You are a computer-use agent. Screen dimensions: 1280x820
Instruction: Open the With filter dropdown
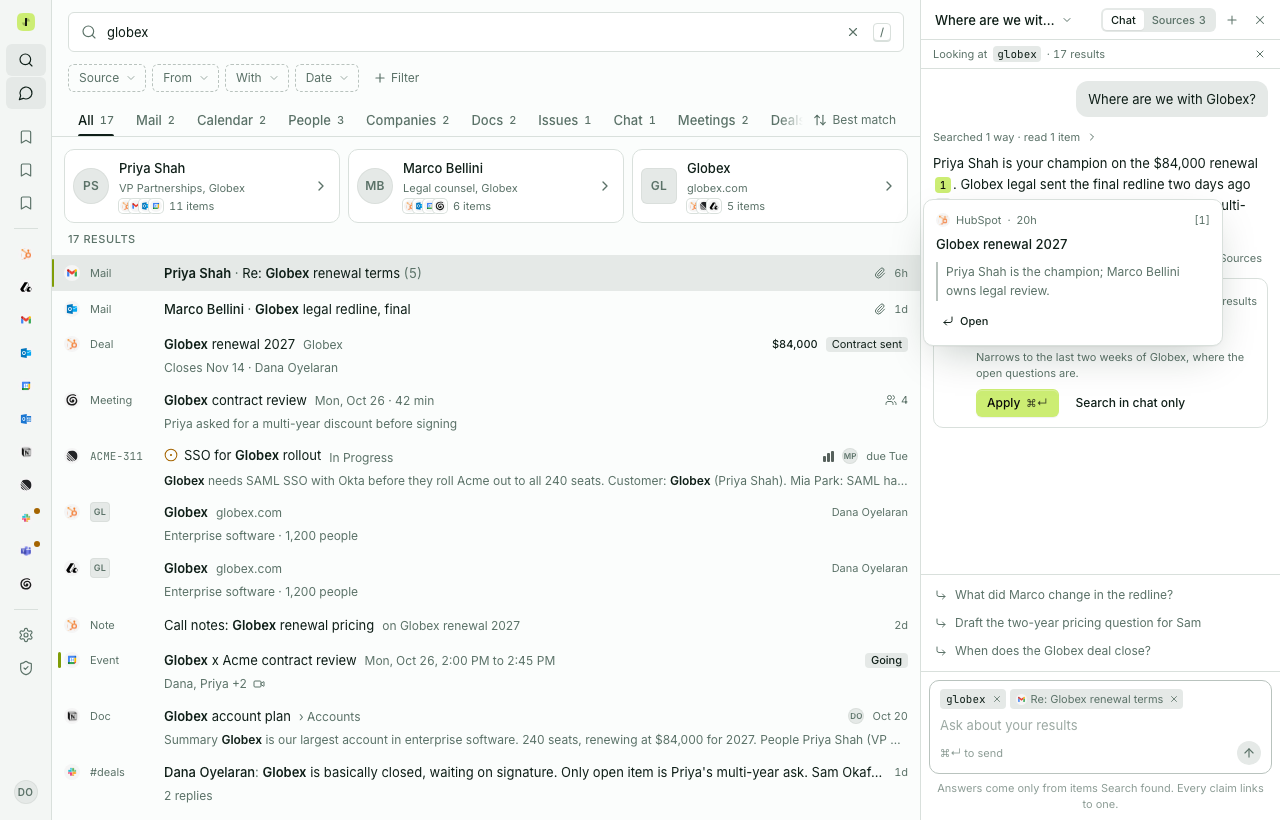point(257,78)
